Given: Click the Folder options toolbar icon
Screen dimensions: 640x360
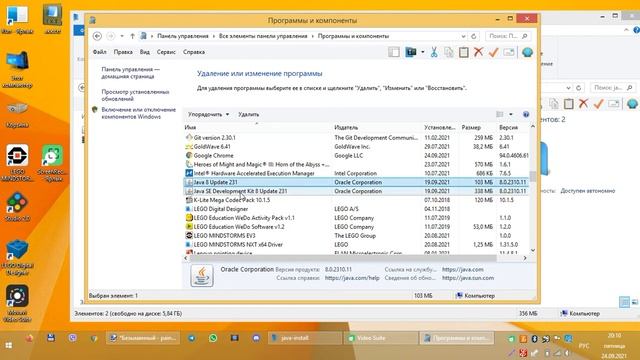Looking at the screenshot, I should pos(411,52).
